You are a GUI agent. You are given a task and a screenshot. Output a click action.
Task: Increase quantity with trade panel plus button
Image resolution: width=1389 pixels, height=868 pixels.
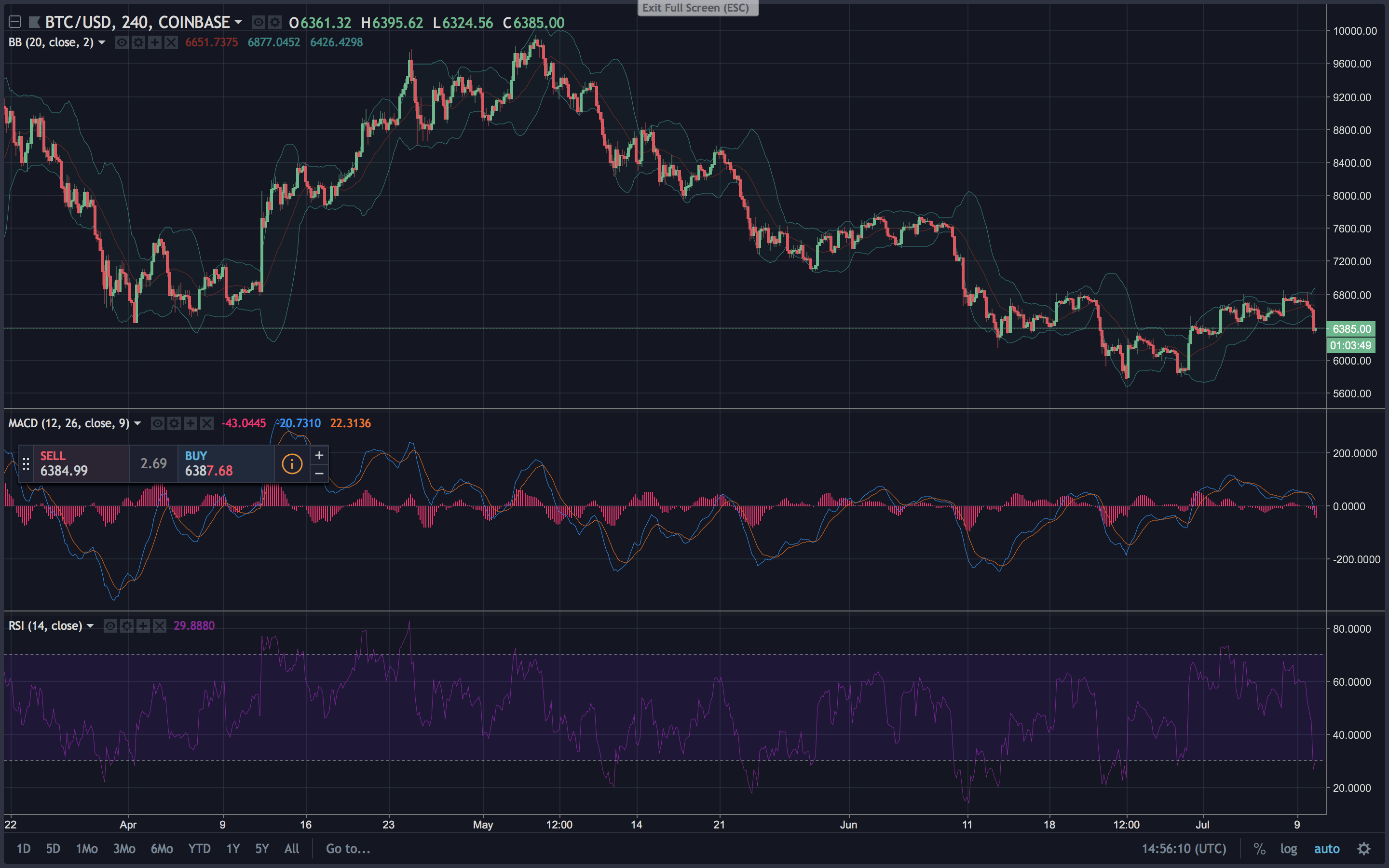click(x=319, y=455)
